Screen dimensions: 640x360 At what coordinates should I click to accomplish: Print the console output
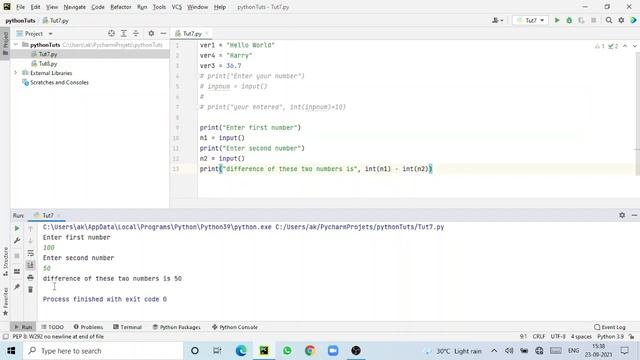31,278
